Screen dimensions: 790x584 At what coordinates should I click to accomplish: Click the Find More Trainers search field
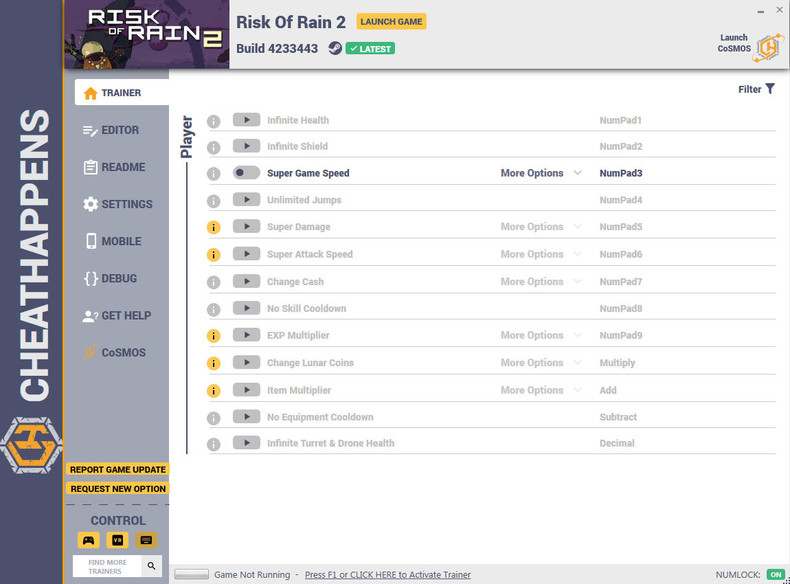pyautogui.click(x=107, y=566)
